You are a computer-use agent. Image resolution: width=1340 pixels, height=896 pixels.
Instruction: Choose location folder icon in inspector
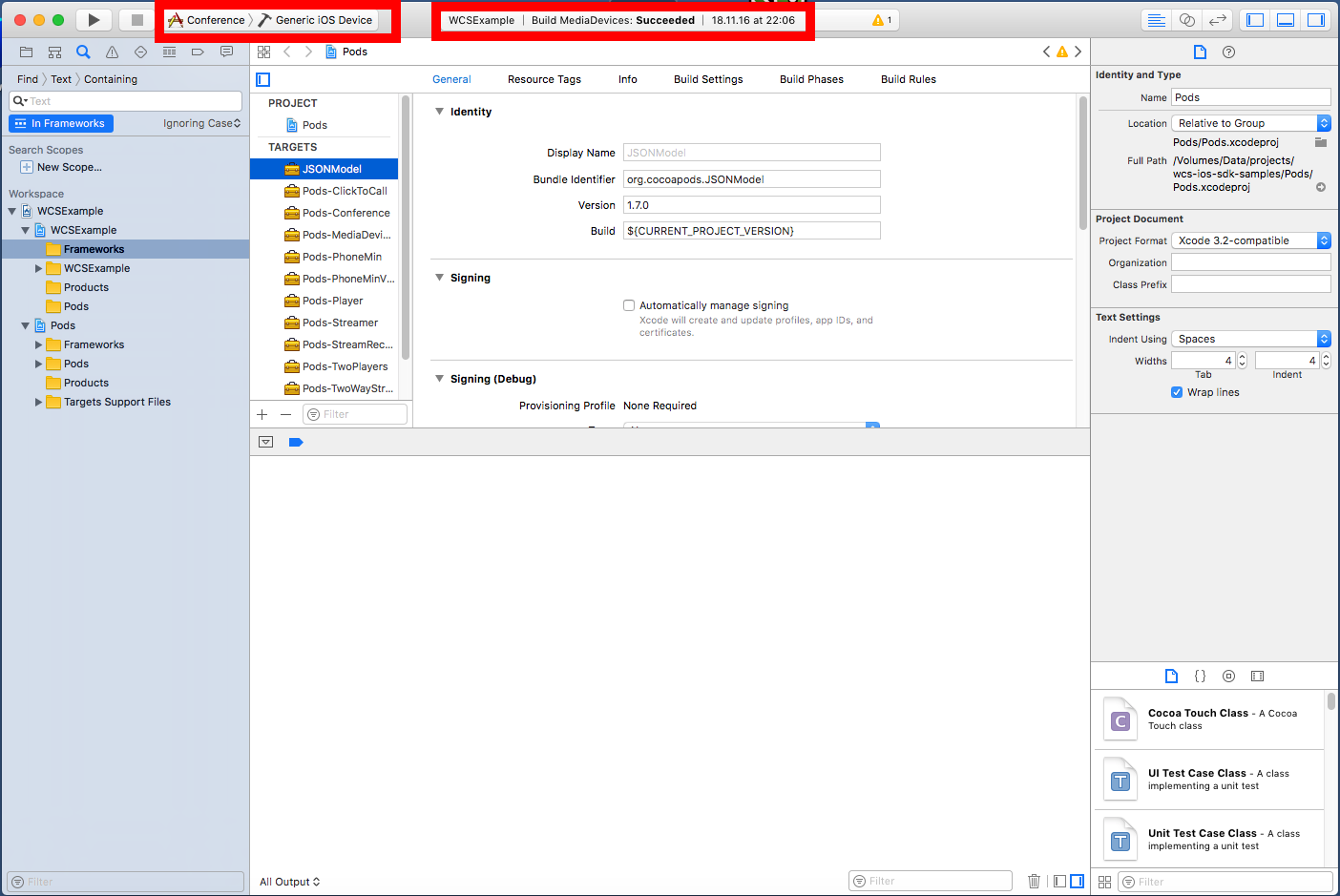pyautogui.click(x=1321, y=142)
